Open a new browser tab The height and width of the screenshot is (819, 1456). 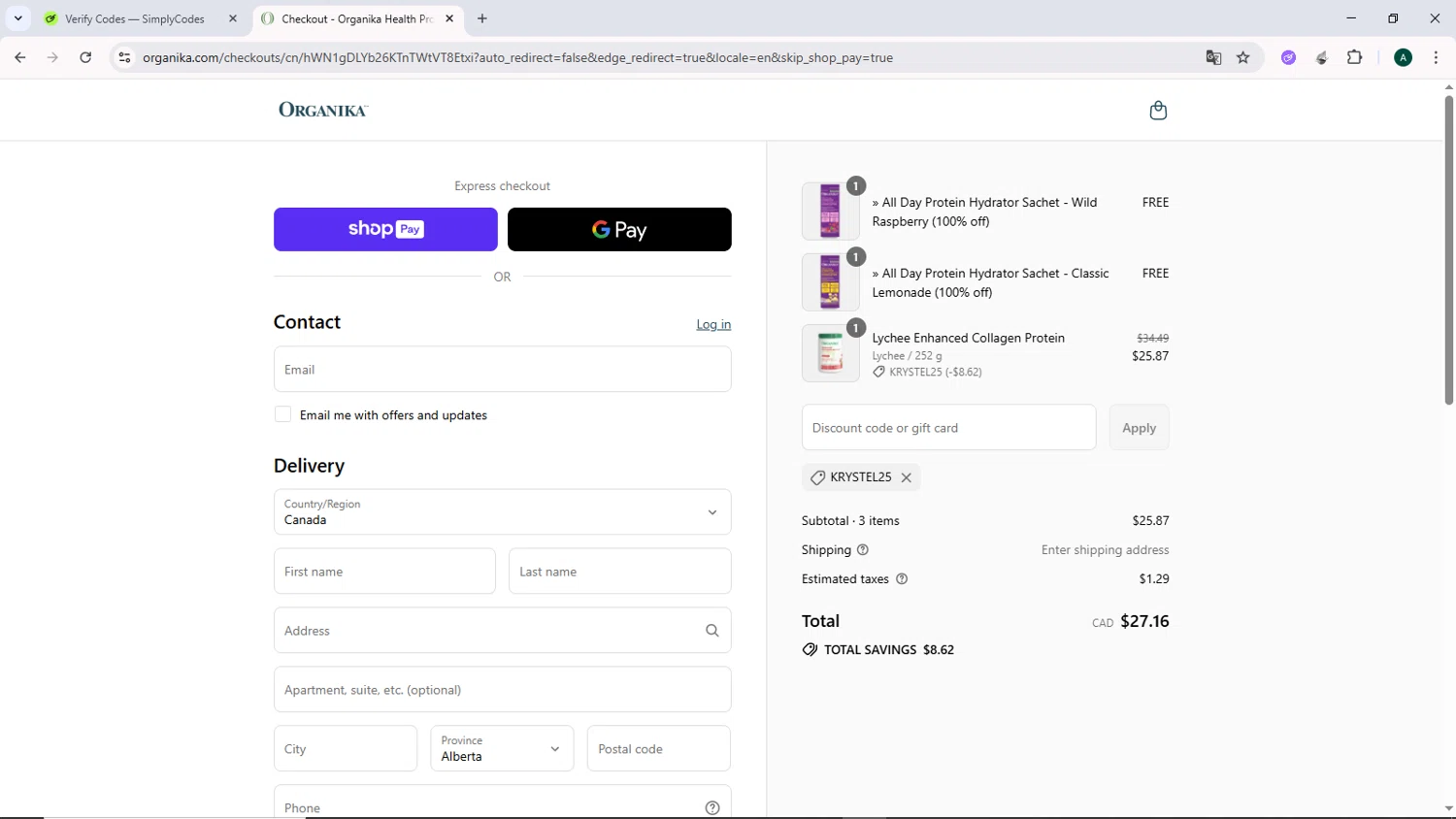pos(482,18)
